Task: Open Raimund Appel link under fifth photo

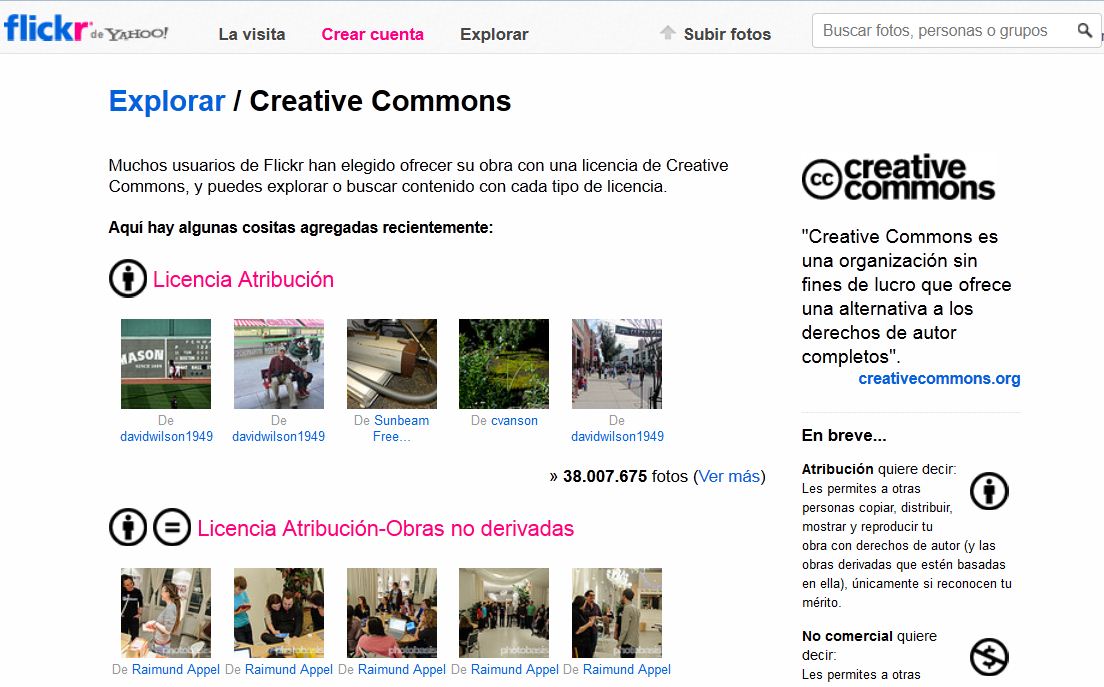Action: coord(627,669)
